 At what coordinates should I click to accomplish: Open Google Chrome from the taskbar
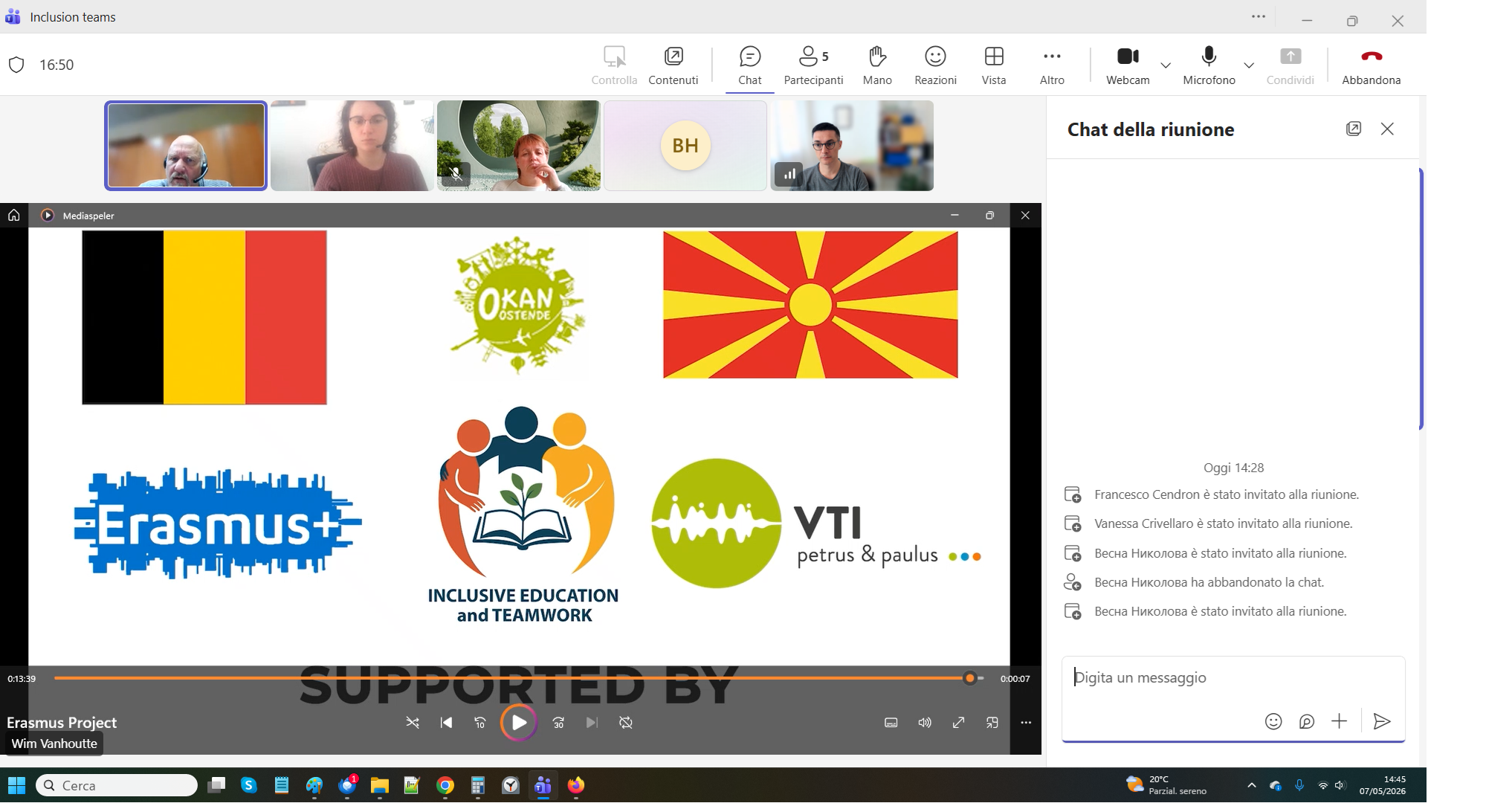pyautogui.click(x=445, y=785)
